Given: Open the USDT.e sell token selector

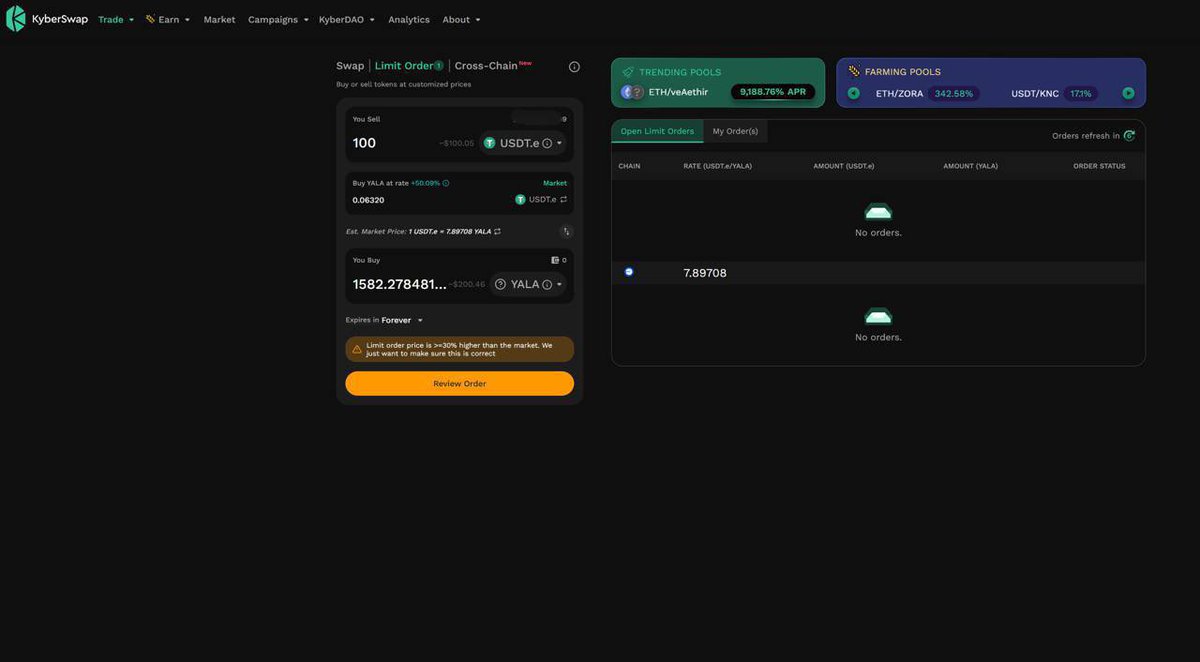Looking at the screenshot, I should tap(522, 143).
